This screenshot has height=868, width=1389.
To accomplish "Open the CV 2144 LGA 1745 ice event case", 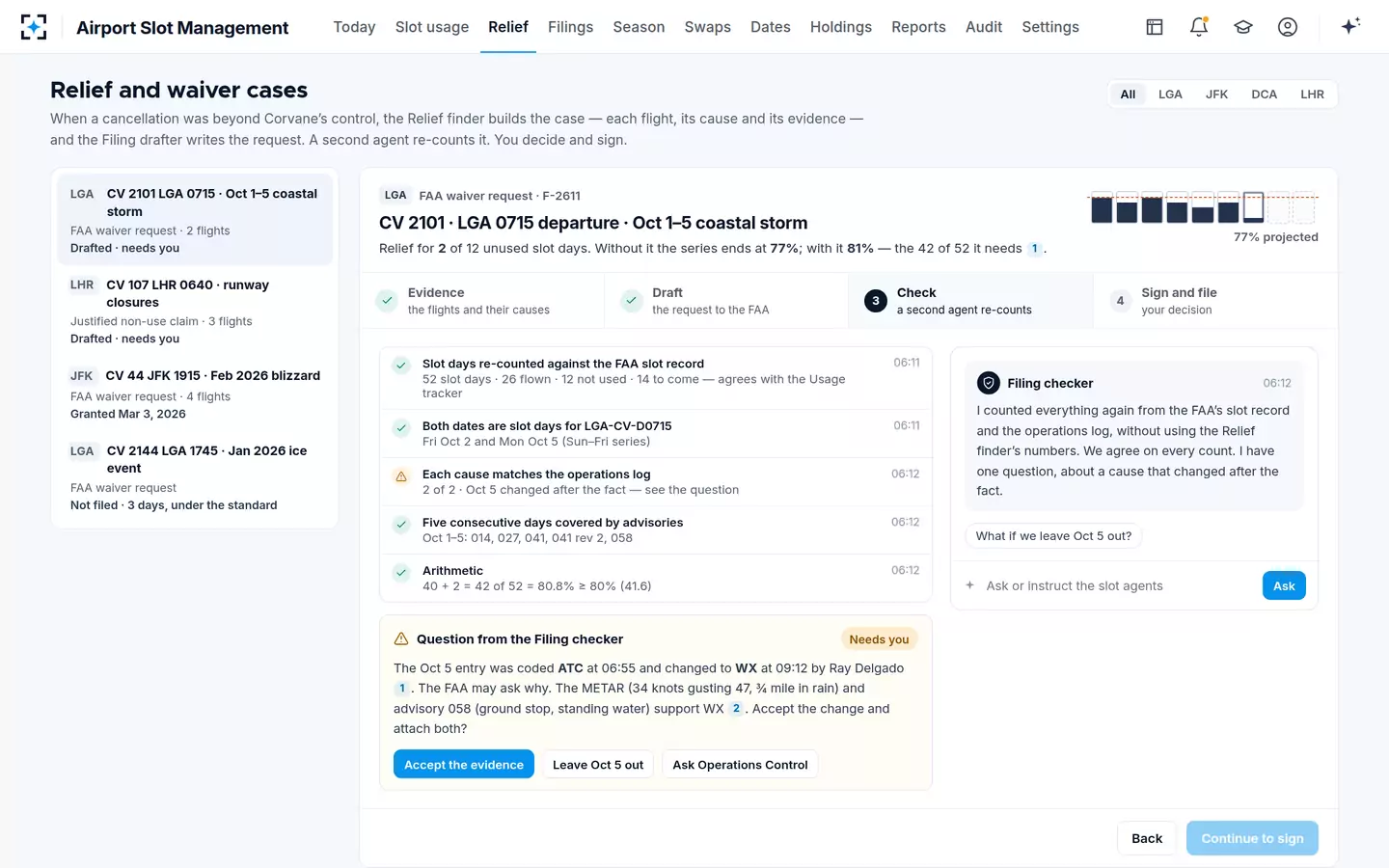I will coord(195,477).
